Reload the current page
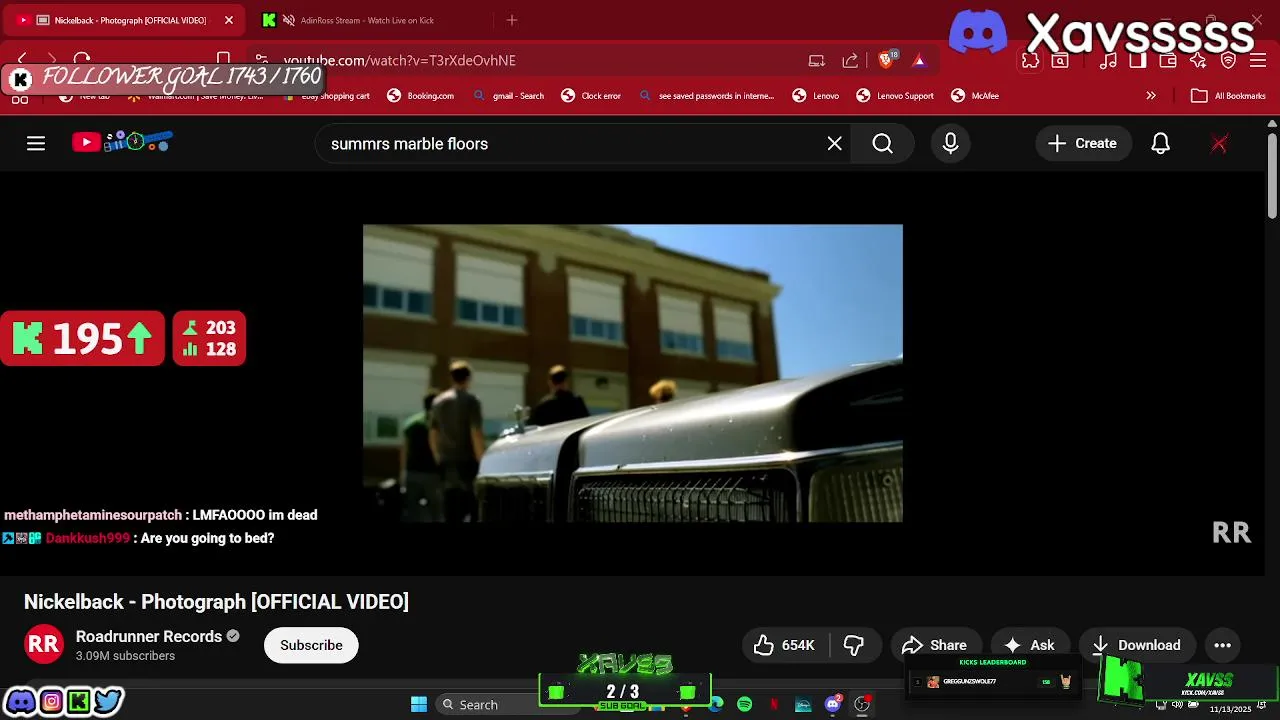The width and height of the screenshot is (1280, 720). [x=82, y=60]
